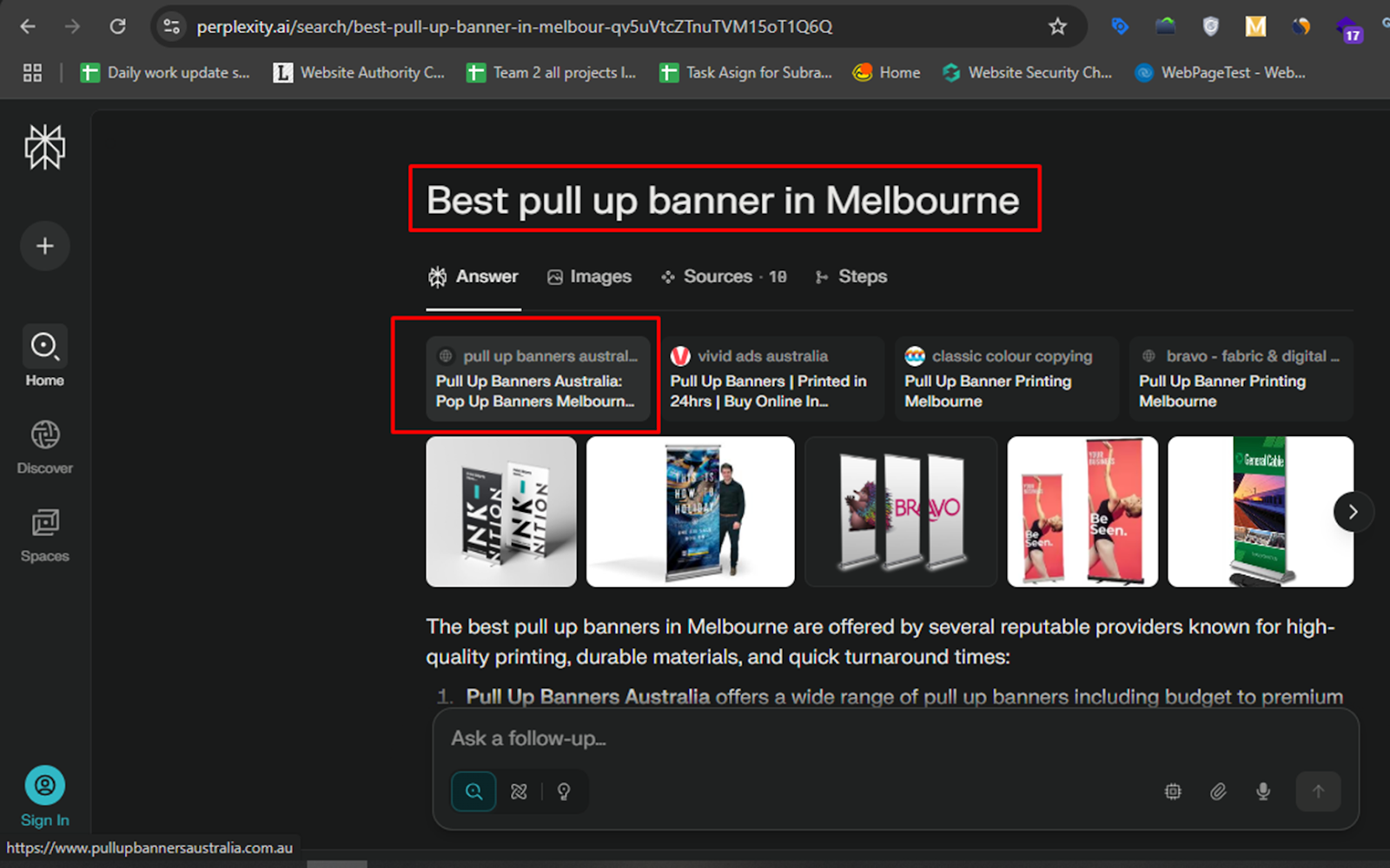Image resolution: width=1390 pixels, height=868 pixels.
Task: Open Spaces from the sidebar
Action: (x=45, y=535)
